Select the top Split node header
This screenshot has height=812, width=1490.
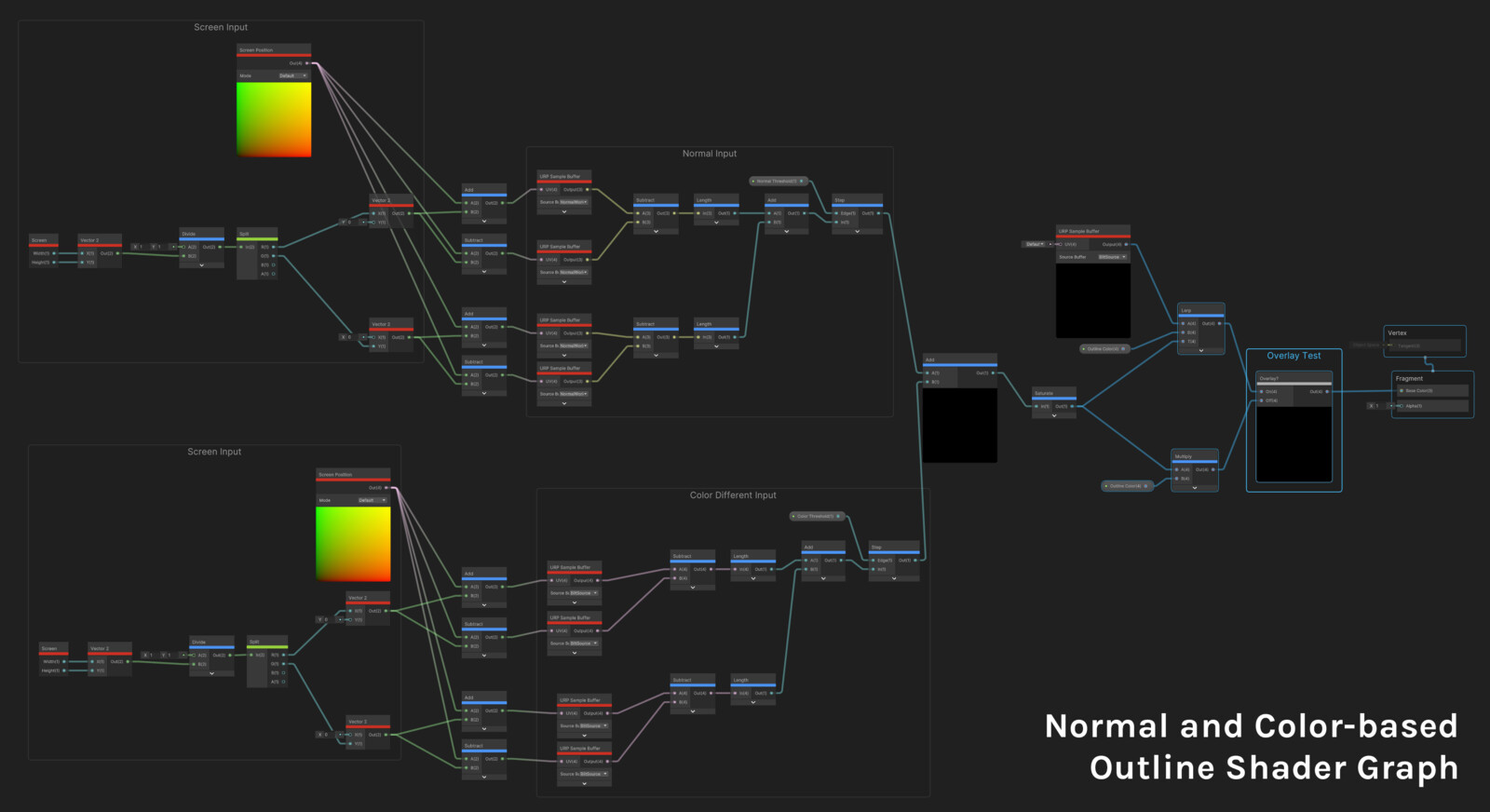click(257, 234)
